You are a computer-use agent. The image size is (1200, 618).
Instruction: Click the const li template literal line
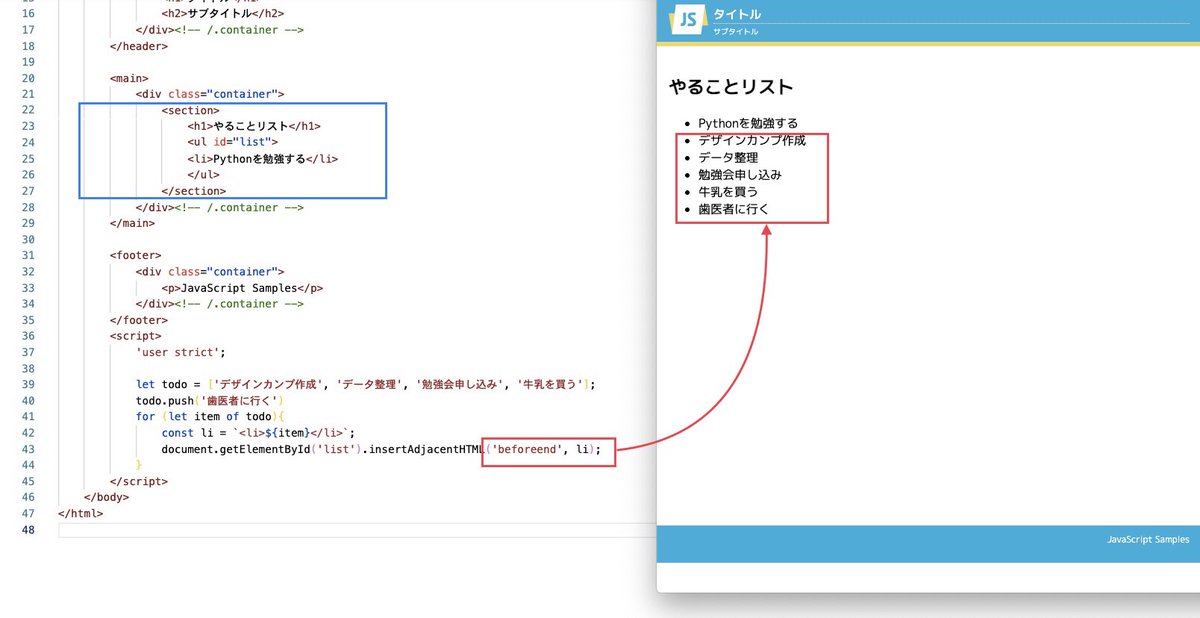tap(259, 433)
